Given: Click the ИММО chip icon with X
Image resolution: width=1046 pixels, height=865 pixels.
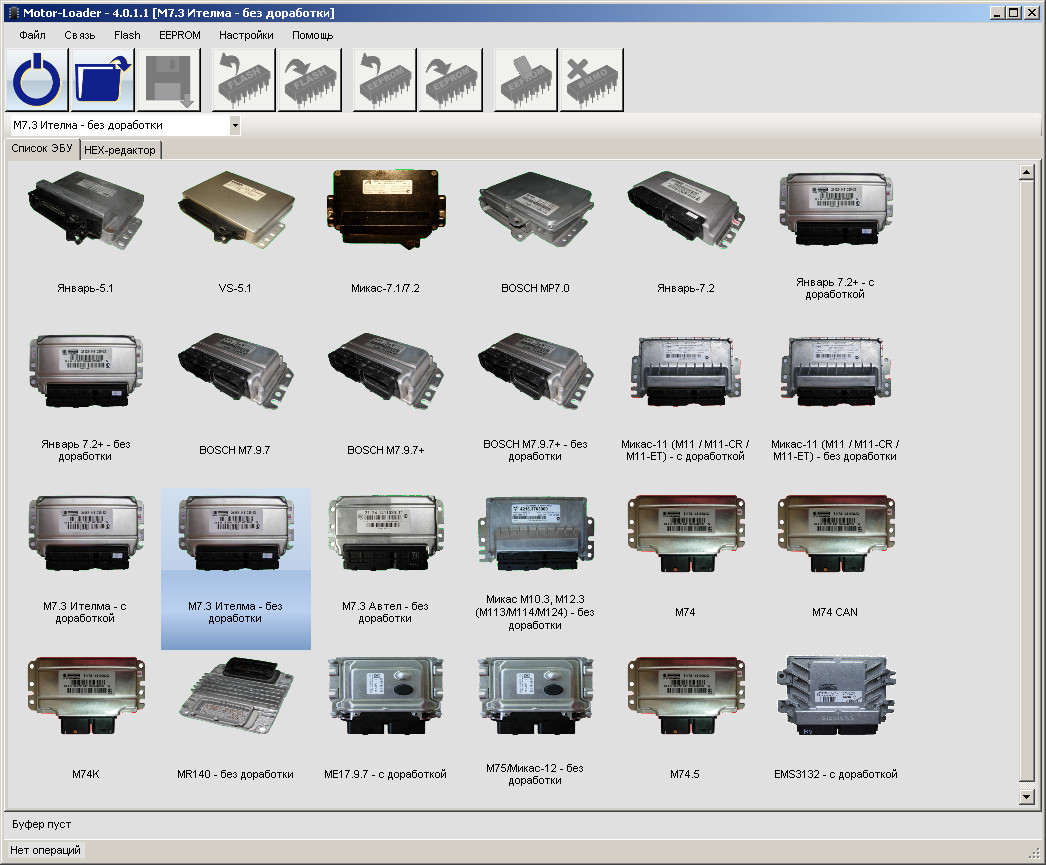Looking at the screenshot, I should tap(592, 79).
